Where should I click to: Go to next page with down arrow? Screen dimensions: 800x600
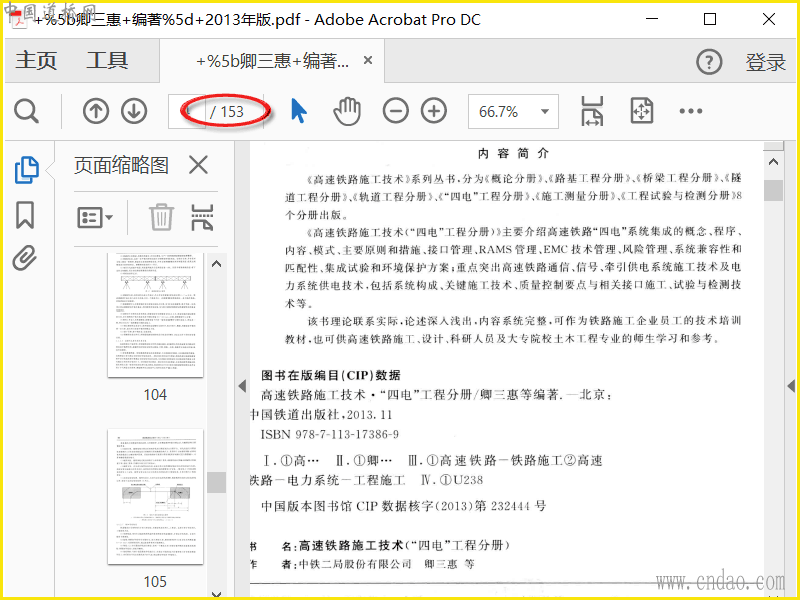pyautogui.click(x=134, y=111)
